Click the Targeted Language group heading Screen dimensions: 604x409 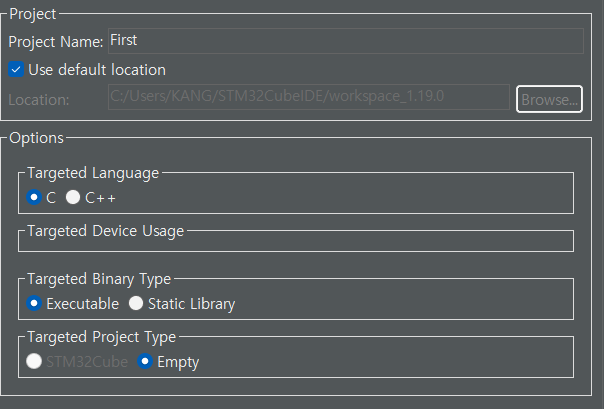pyautogui.click(x=93, y=173)
